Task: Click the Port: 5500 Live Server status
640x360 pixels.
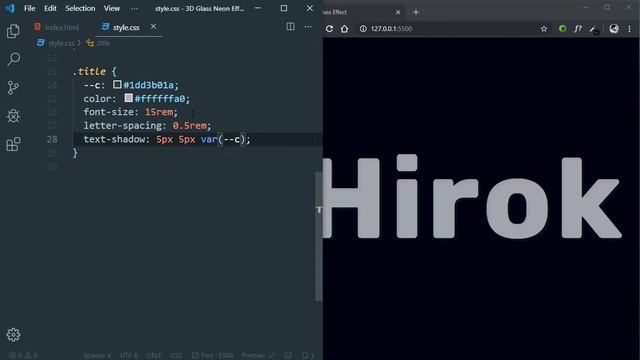Action: 212,356
